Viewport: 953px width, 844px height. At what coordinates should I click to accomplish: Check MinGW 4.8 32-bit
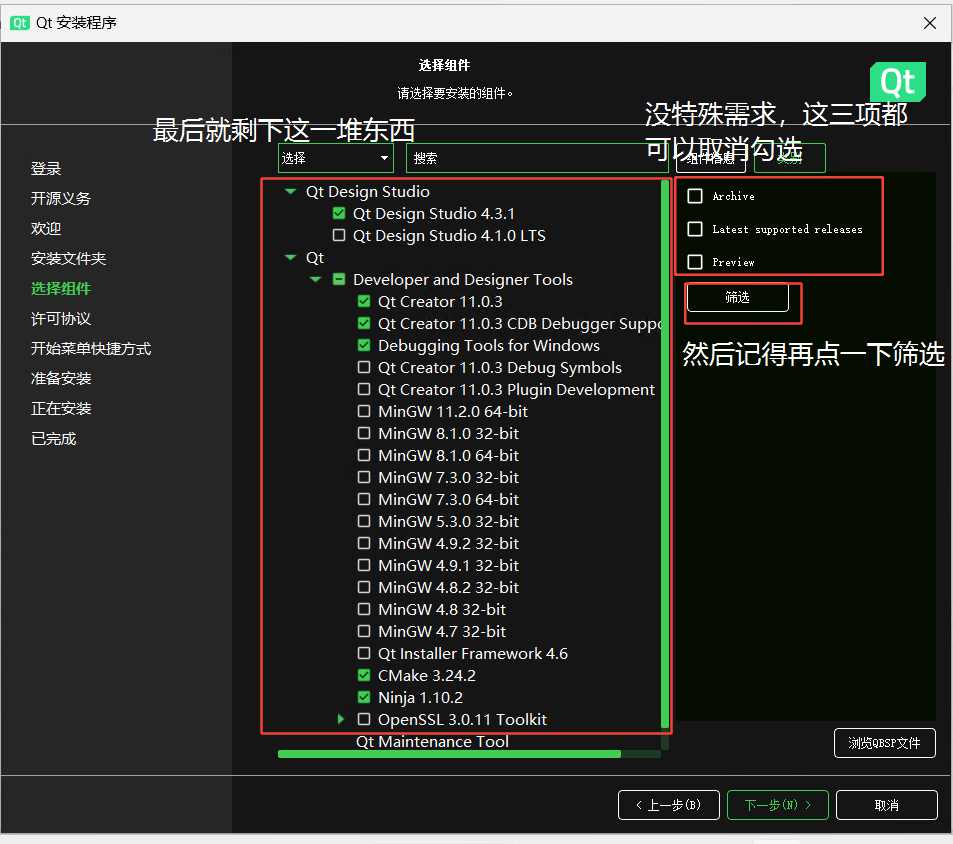pos(364,609)
